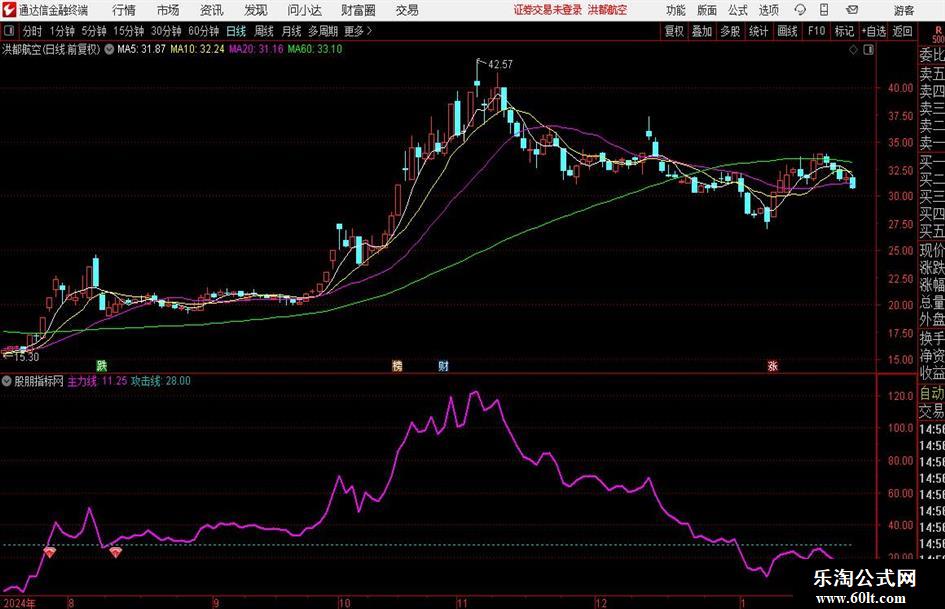The height and width of the screenshot is (609, 945).
Task: Open the 财富圈 menu
Action: [x=358, y=10]
